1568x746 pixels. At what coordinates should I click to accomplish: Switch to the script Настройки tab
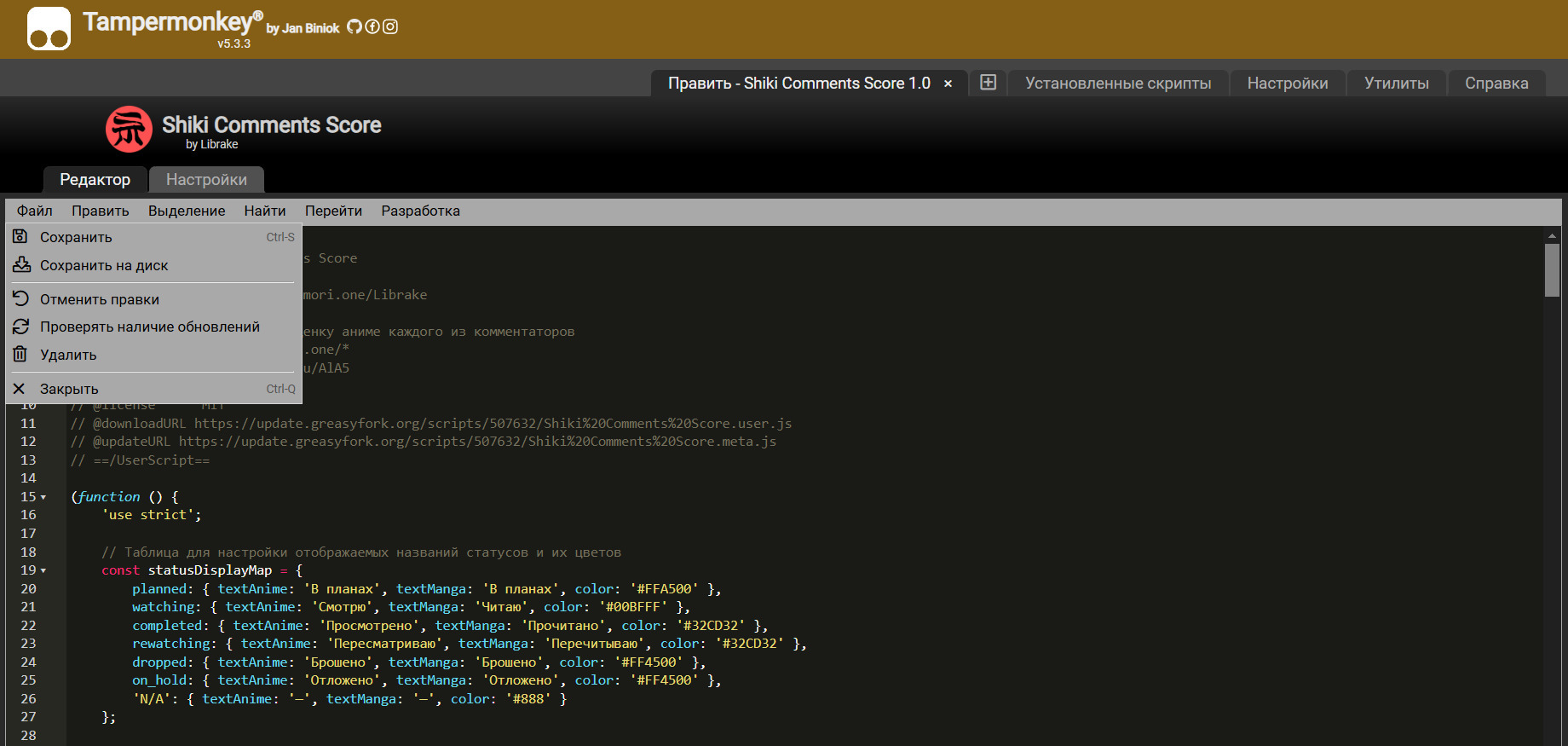click(206, 180)
